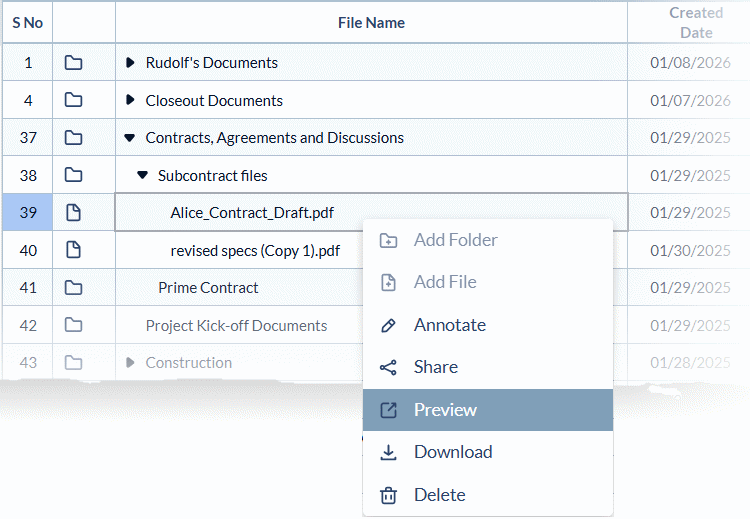Image resolution: width=750 pixels, height=519 pixels.
Task: Click the Share icon in context menu
Action: click(x=389, y=367)
